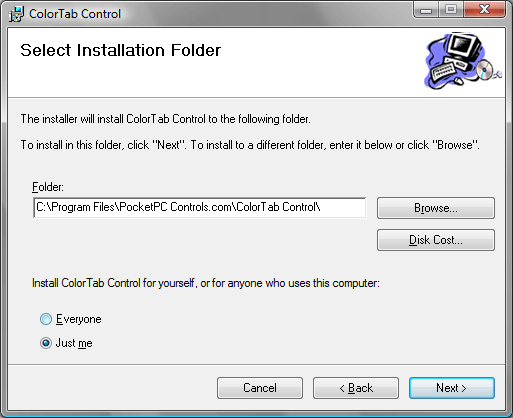Proceed with the Next button
Viewport: 513px width, 418px height.
(x=452, y=388)
